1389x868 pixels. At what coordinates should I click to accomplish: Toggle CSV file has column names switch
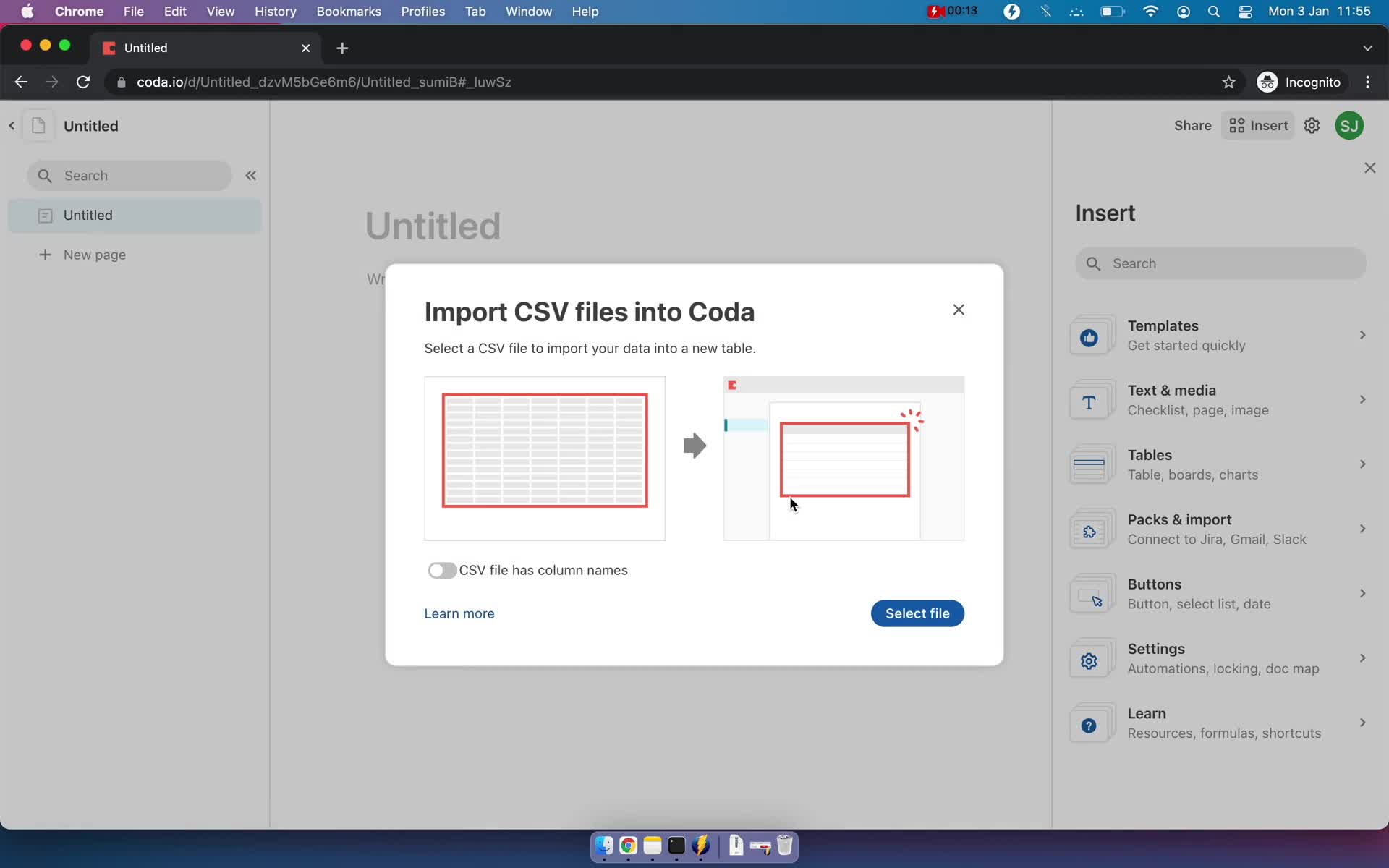[442, 571]
